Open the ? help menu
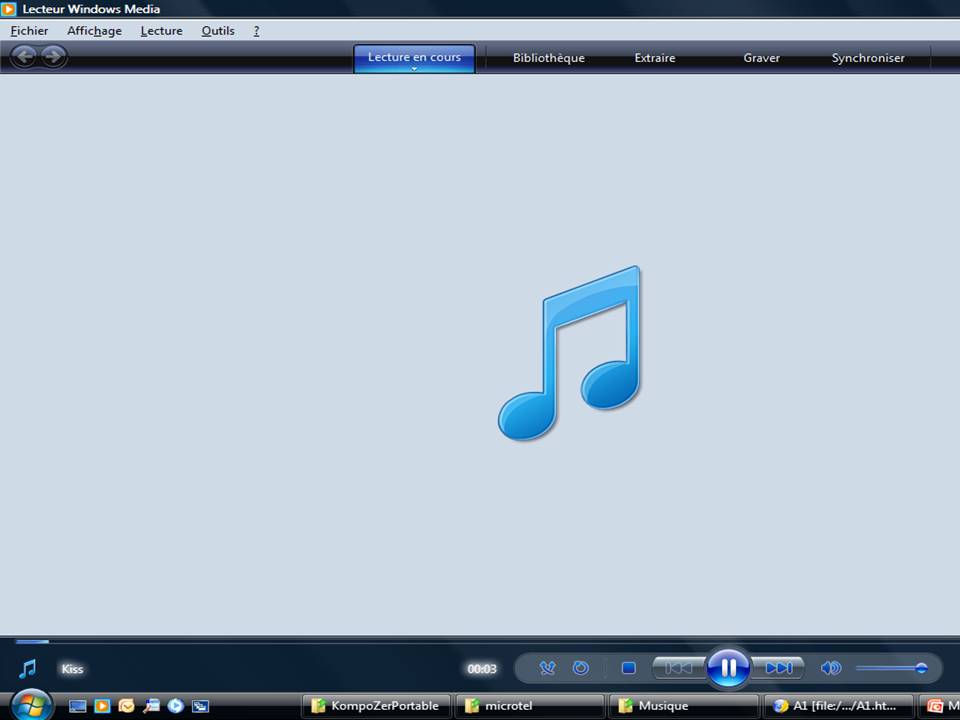This screenshot has height=720, width=960. pyautogui.click(x=257, y=31)
